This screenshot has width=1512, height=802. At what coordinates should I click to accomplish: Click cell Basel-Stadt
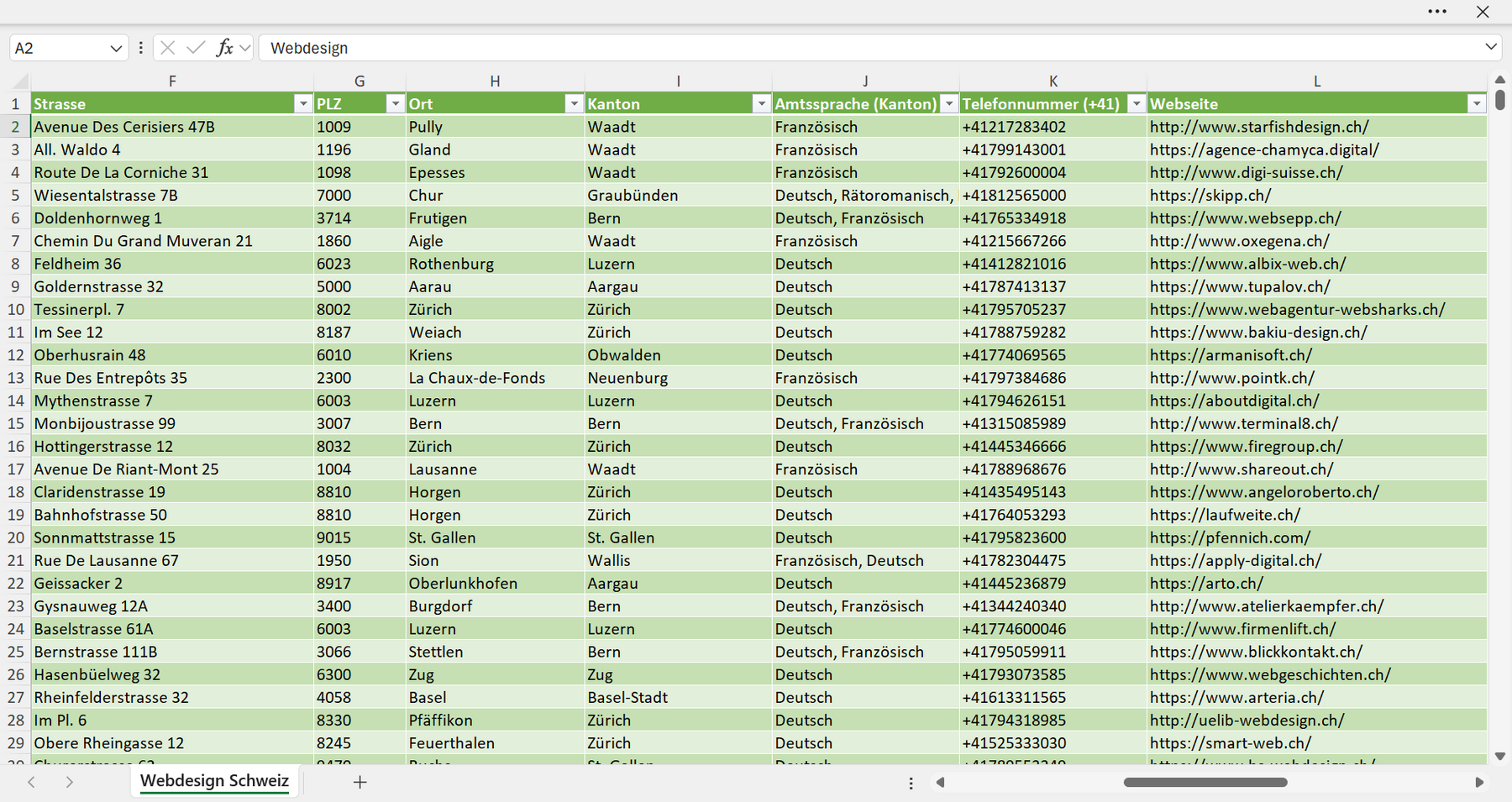(679, 697)
